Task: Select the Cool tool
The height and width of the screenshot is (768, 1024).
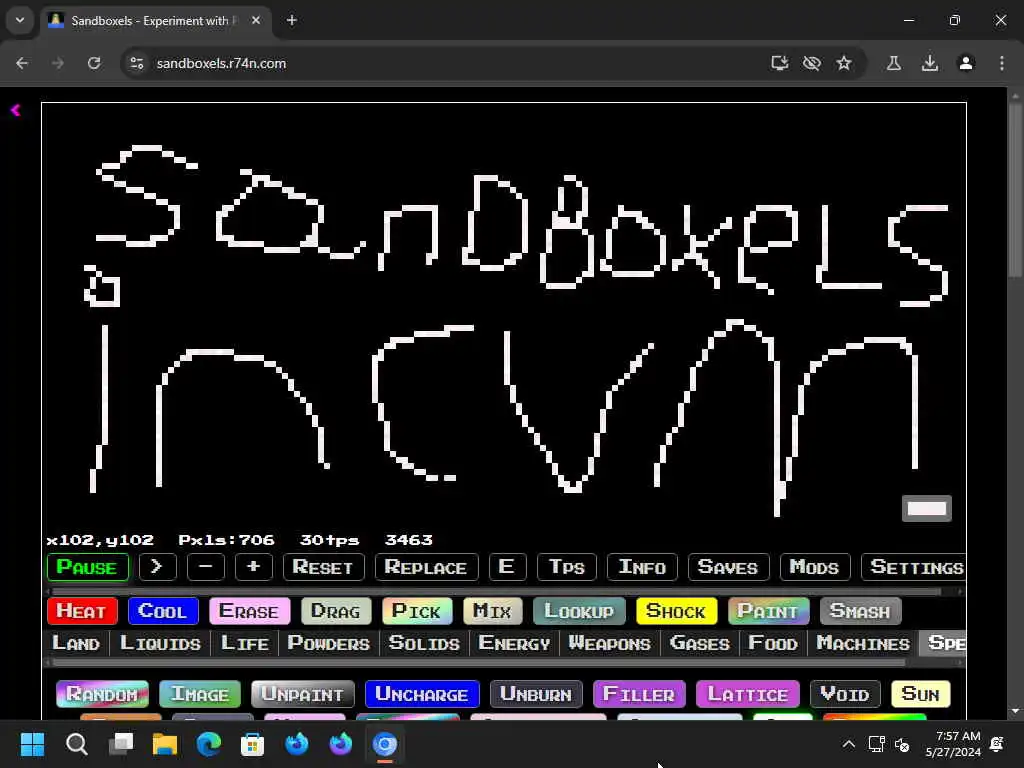Action: [163, 611]
